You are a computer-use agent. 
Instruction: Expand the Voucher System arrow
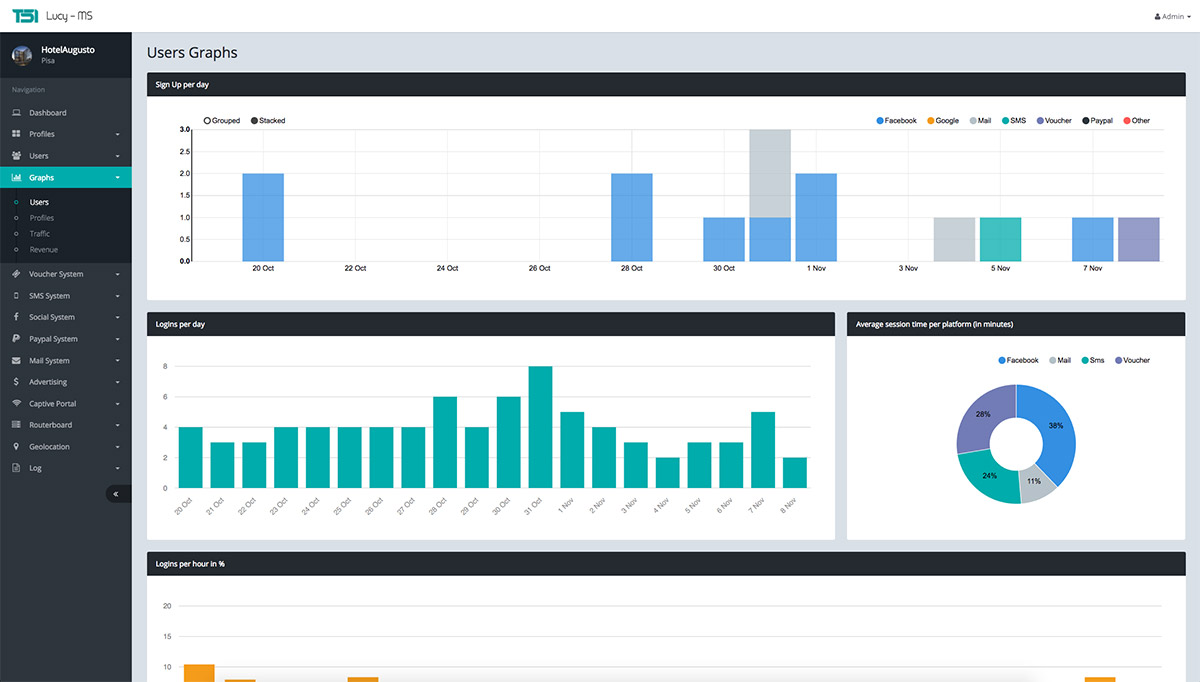117,275
